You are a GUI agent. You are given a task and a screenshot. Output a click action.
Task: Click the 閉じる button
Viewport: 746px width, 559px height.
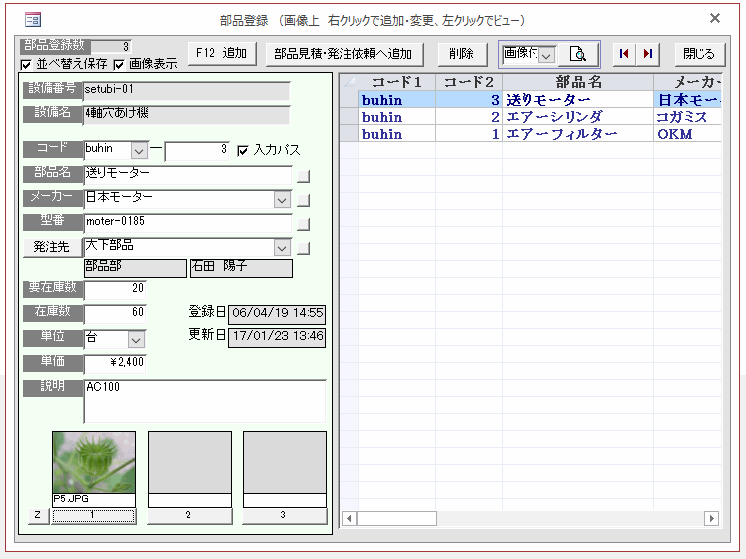699,54
